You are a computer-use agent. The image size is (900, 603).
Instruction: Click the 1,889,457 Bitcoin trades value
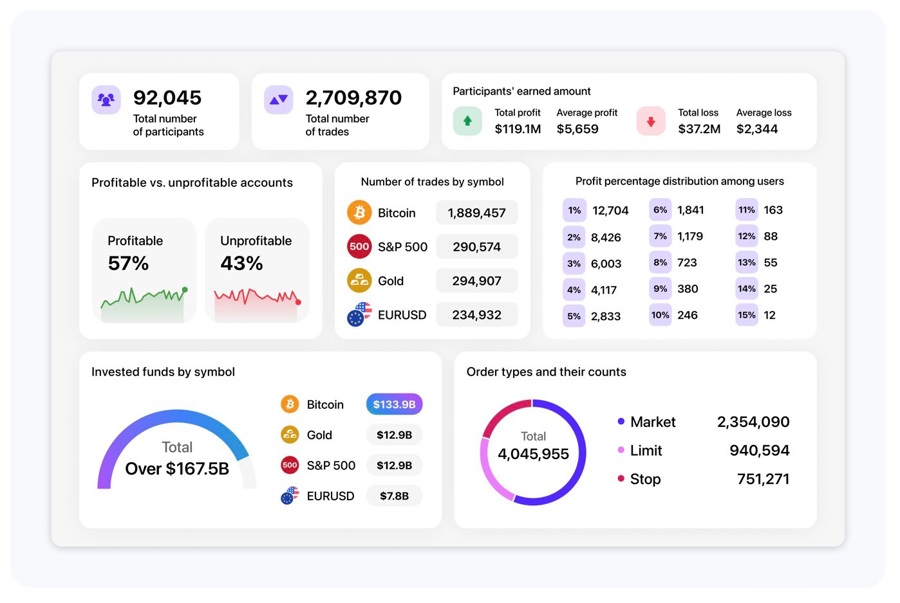[x=477, y=213]
